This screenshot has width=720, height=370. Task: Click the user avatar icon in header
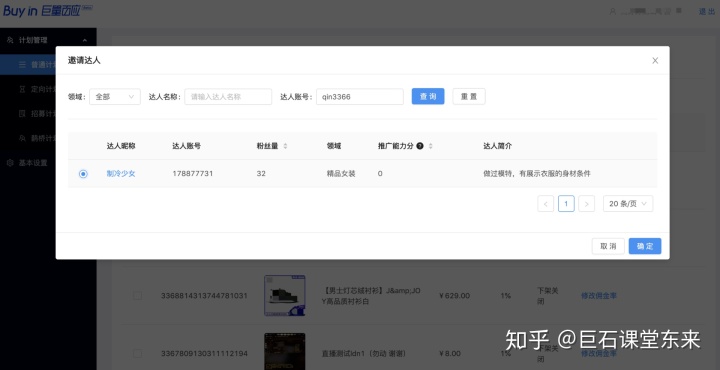tap(613, 11)
